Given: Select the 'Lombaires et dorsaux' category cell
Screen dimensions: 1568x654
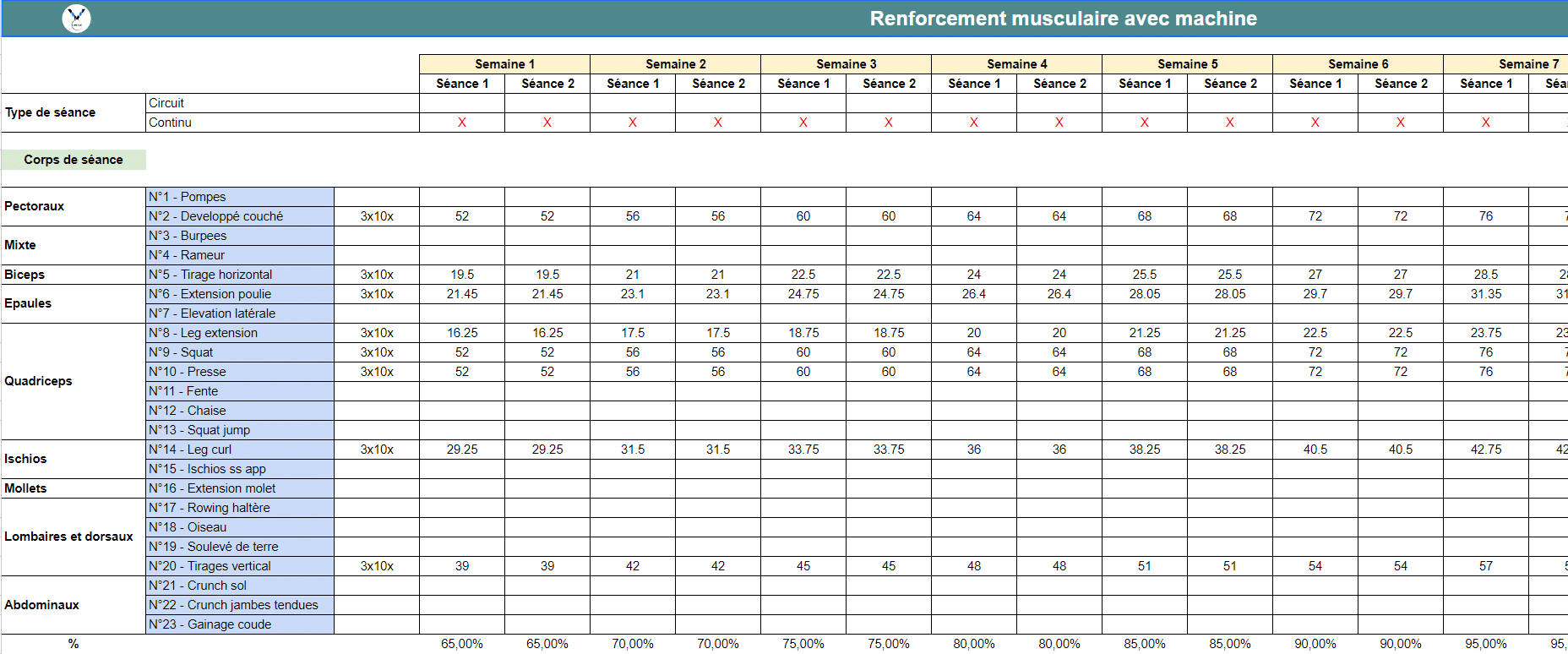Looking at the screenshot, I should pos(73,537).
